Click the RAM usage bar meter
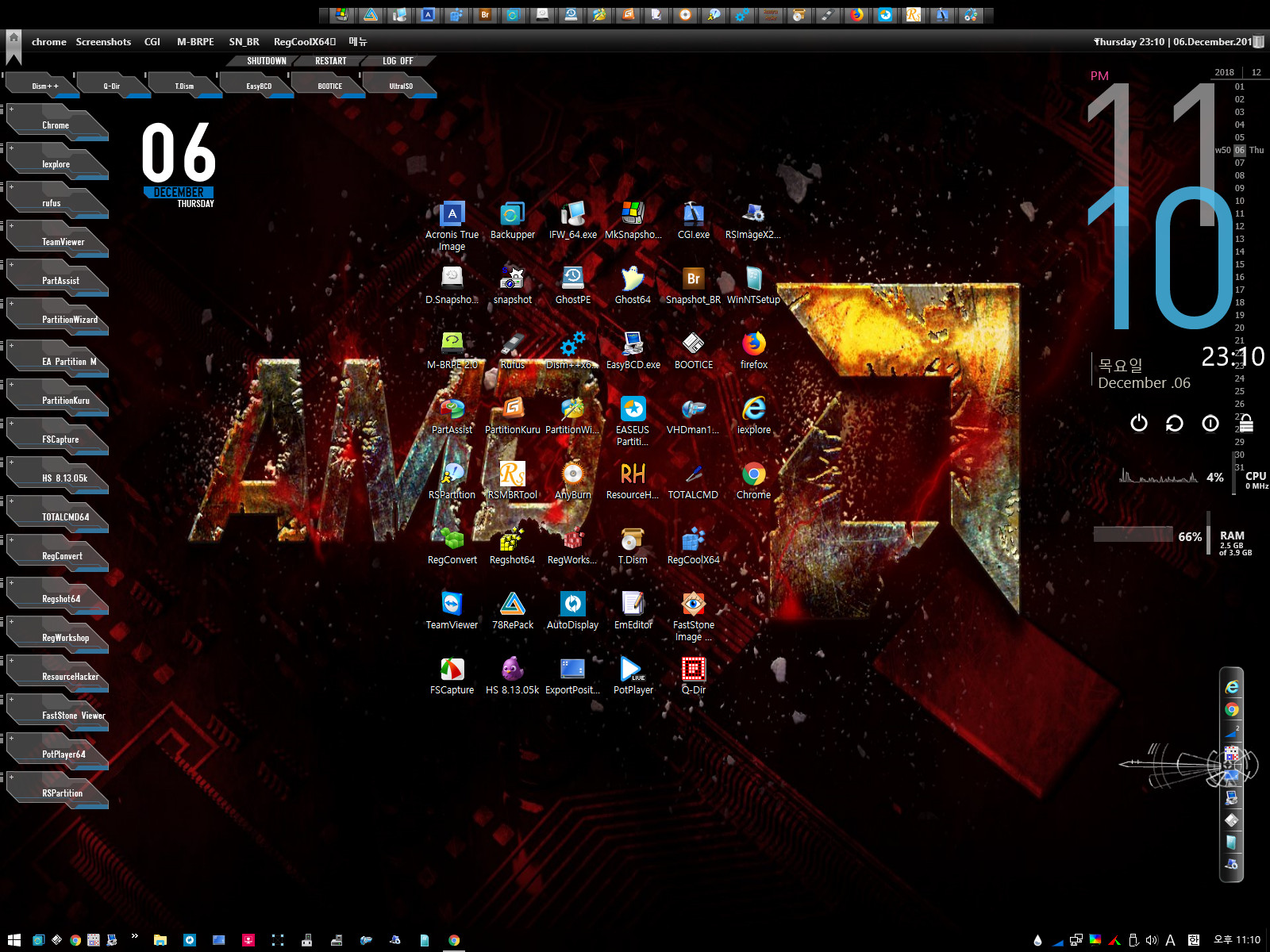Screen dimensions: 1270x952 pos(1133,534)
